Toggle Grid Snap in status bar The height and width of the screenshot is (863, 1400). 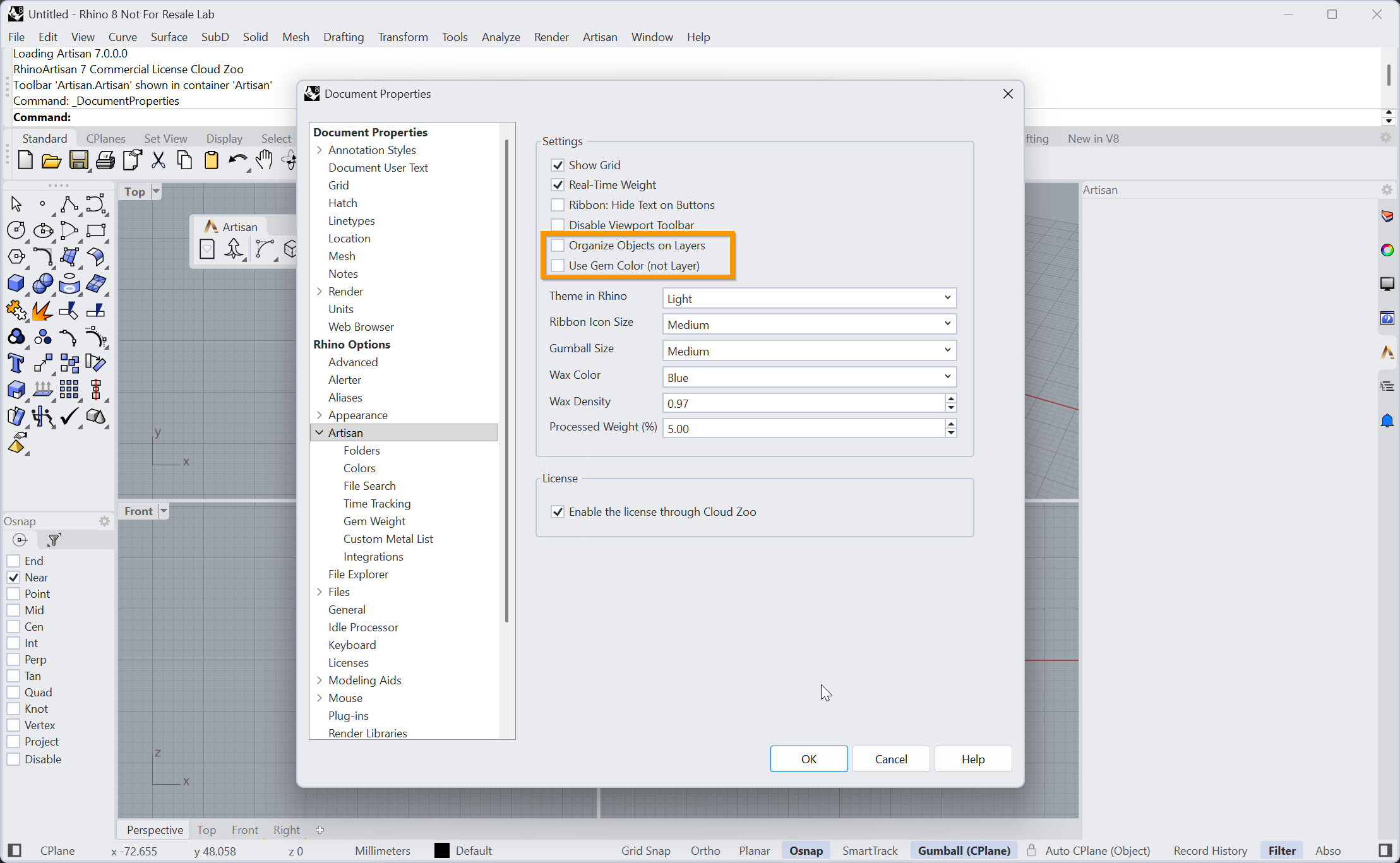(x=645, y=851)
